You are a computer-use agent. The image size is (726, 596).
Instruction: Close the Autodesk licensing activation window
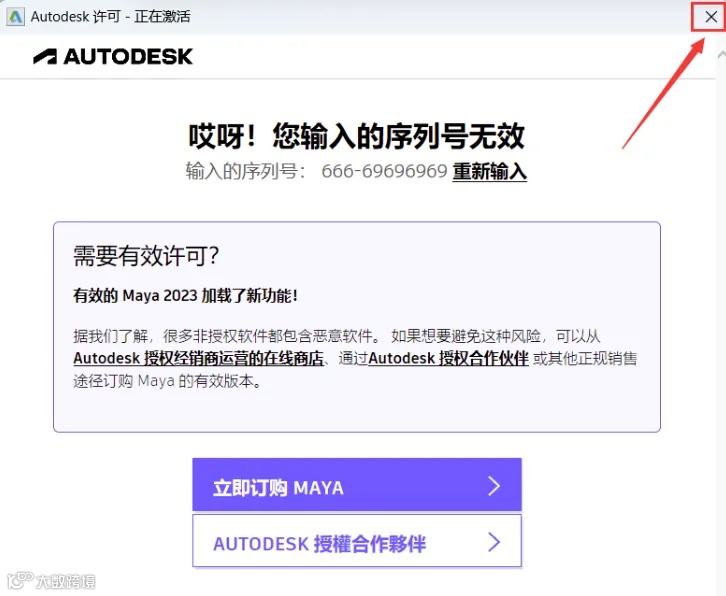710,17
